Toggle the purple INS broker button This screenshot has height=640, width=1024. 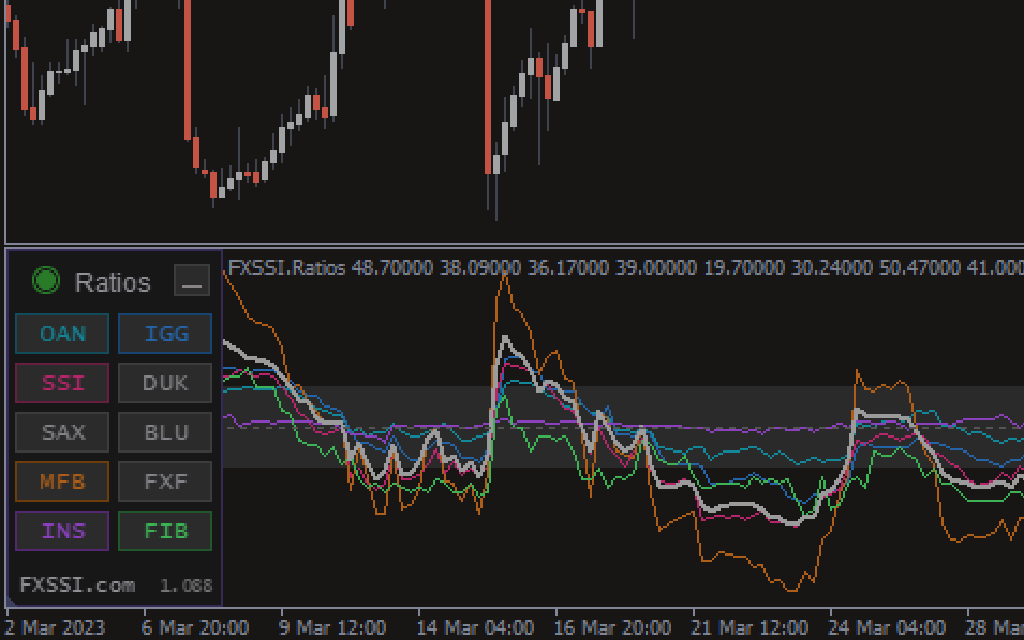(x=62, y=530)
